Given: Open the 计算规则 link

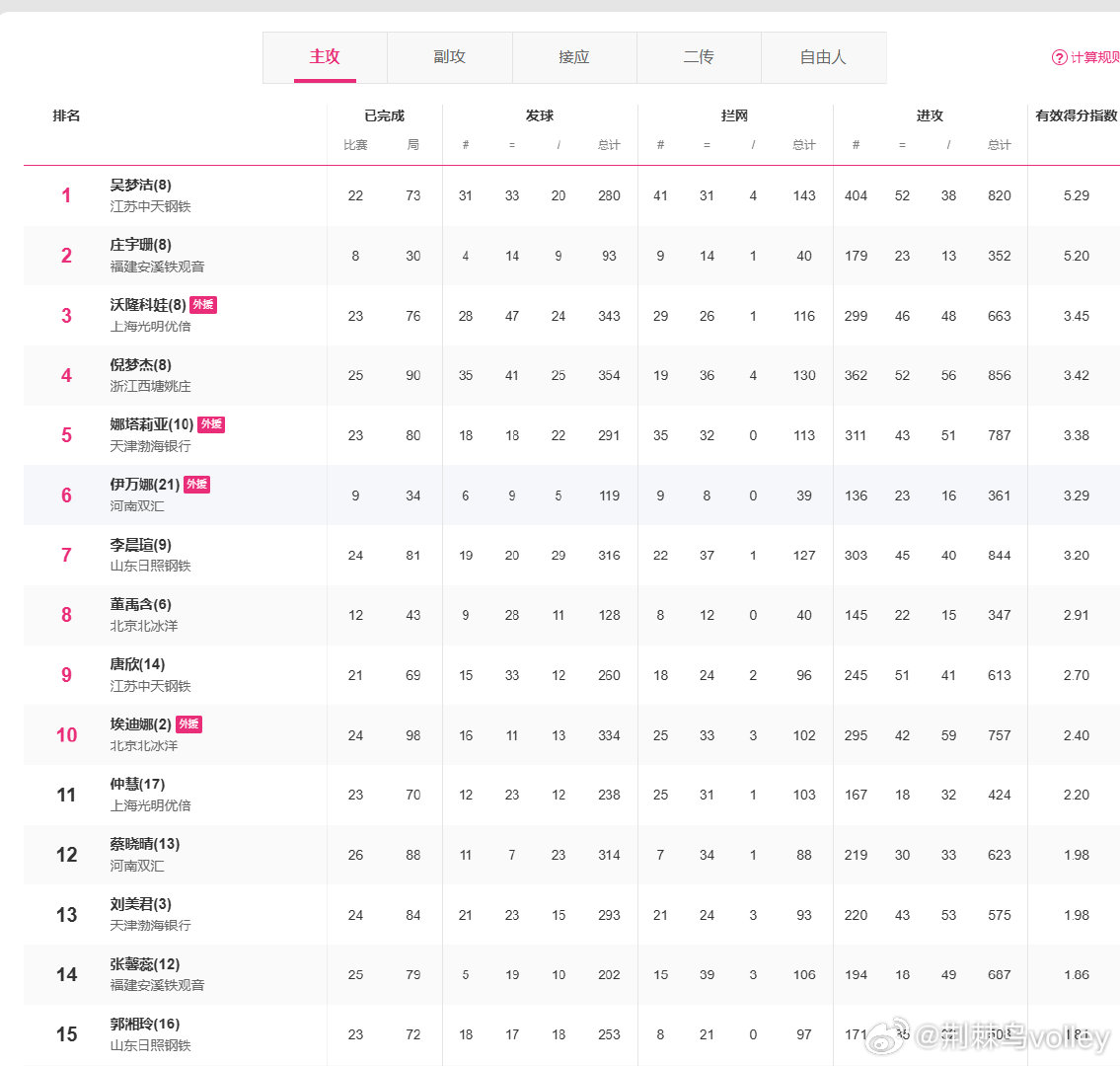Looking at the screenshot, I should 1094,57.
